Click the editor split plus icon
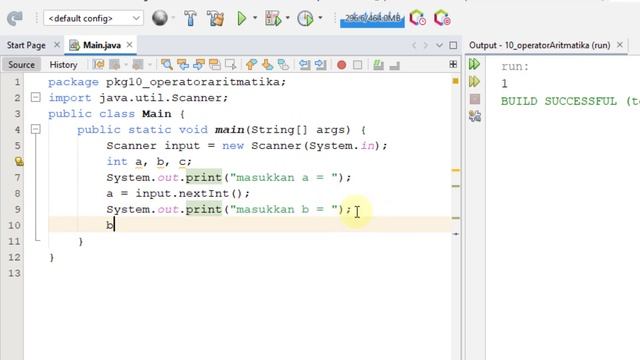 (453, 64)
